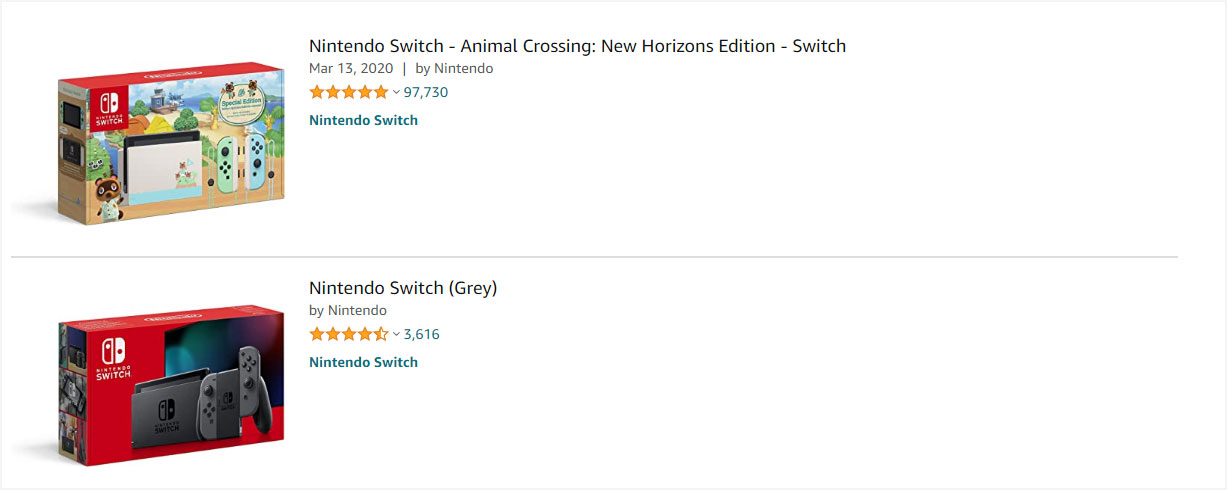Expand the rating chevron beside 97,730
Screen dimensions: 1227x490
point(396,92)
